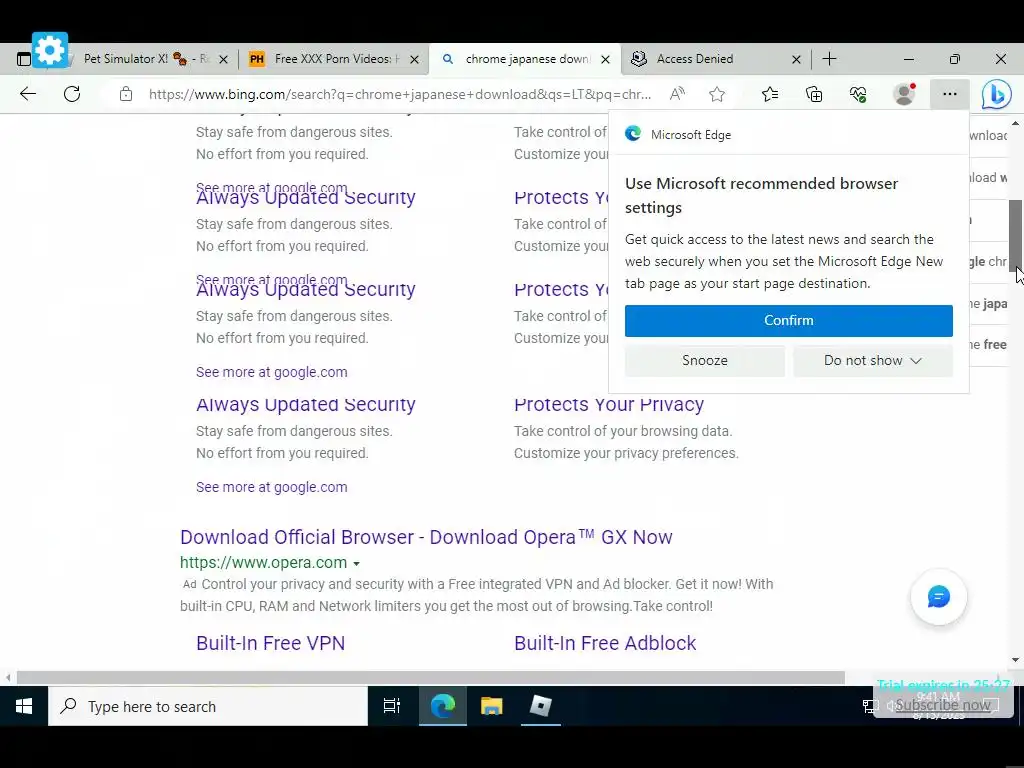Close the Access Denied tab
Image resolution: width=1024 pixels, height=768 pixels.
click(796, 59)
